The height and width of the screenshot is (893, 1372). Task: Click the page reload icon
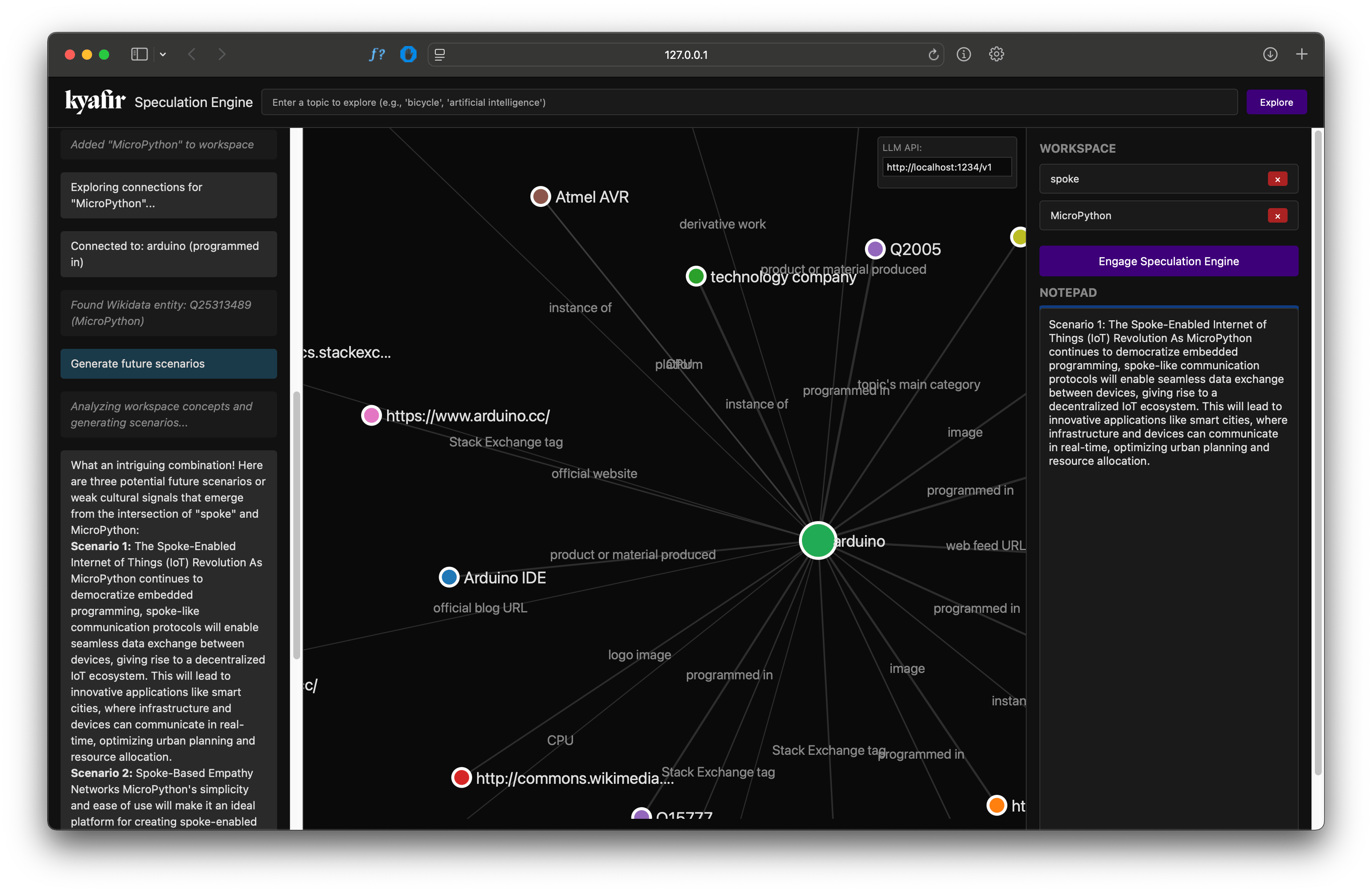(933, 55)
